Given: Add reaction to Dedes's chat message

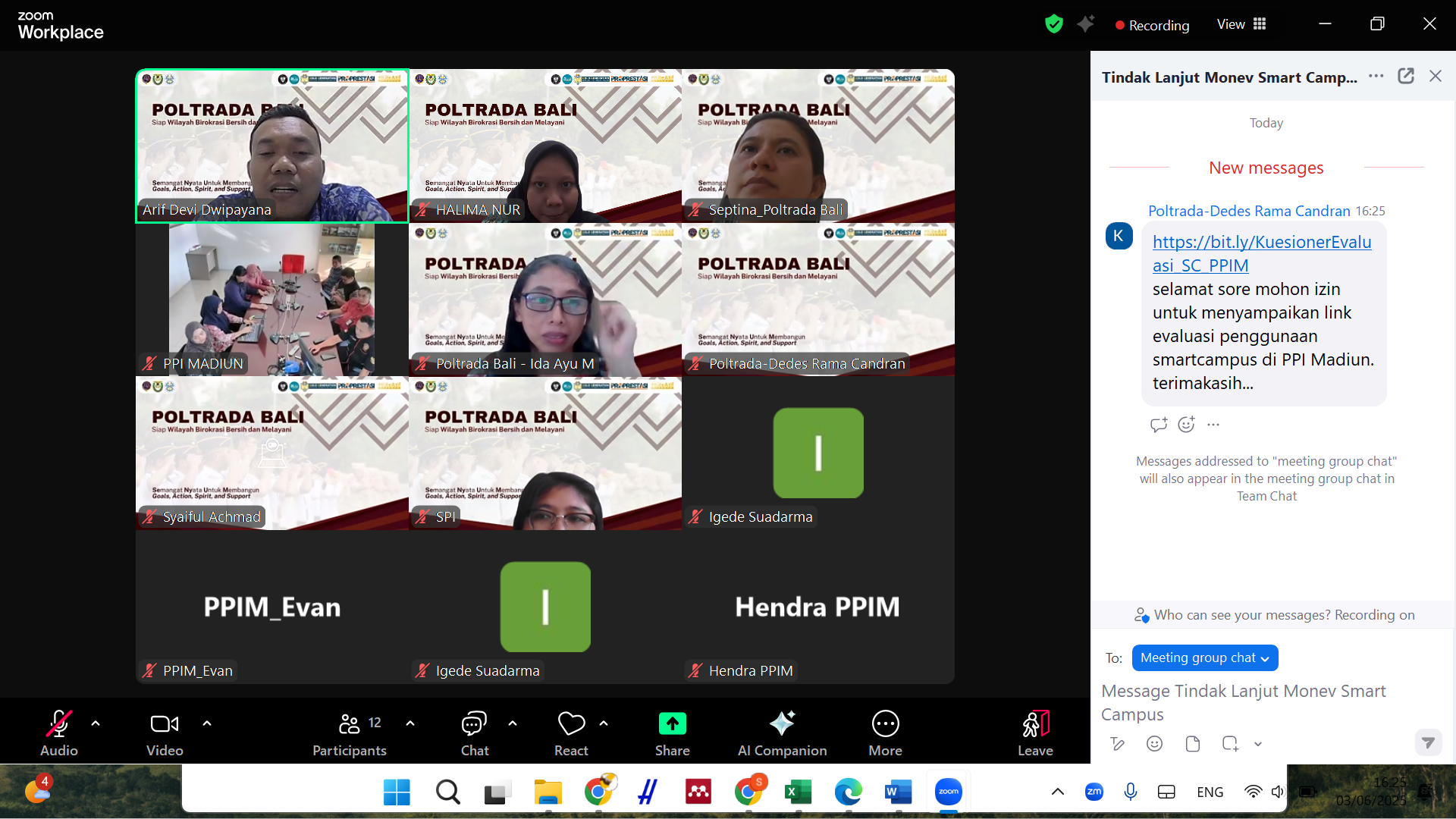Looking at the screenshot, I should tap(1186, 425).
